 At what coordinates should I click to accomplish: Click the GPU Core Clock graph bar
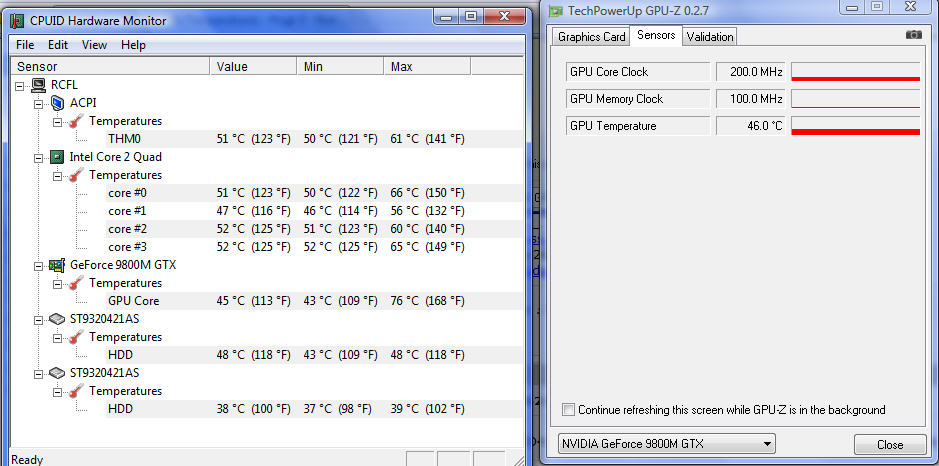tap(856, 72)
